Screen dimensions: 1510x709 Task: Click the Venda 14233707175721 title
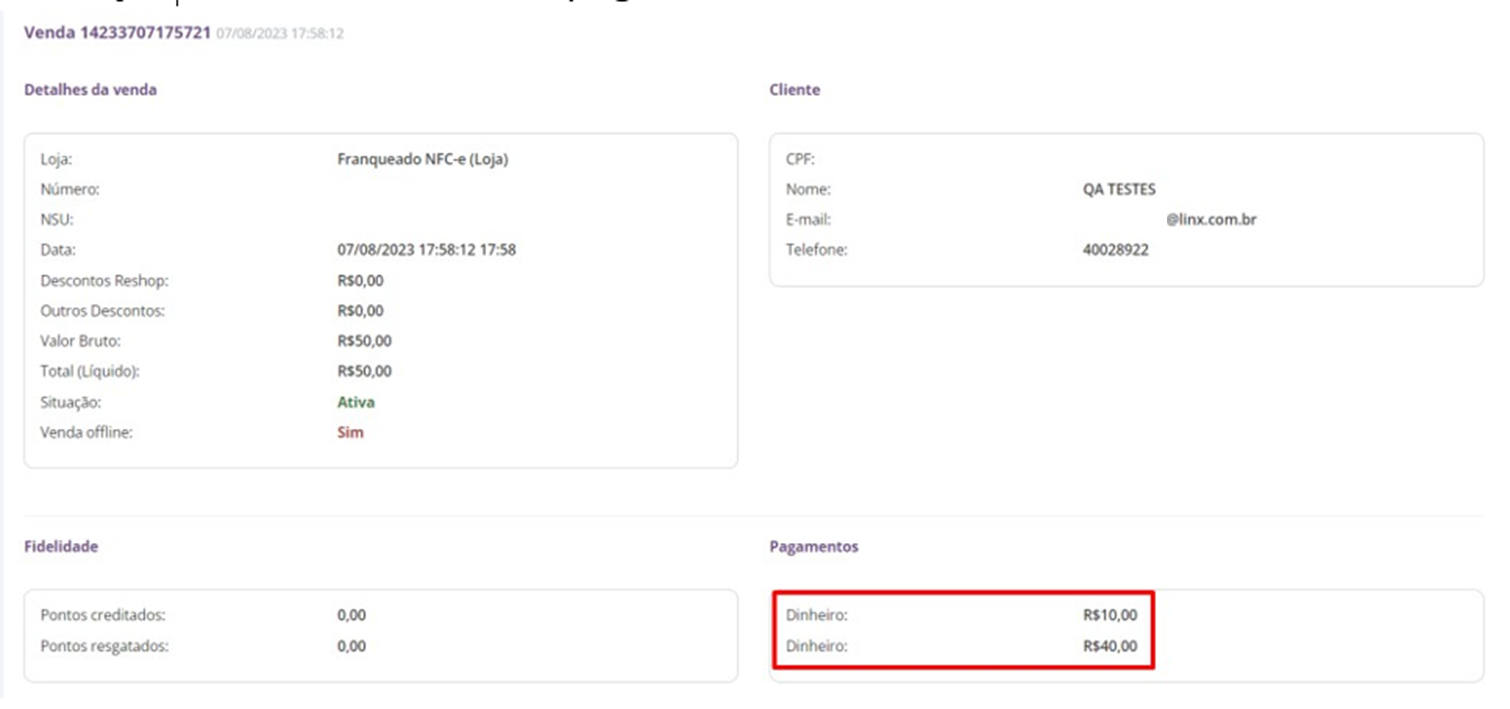pyautogui.click(x=117, y=33)
